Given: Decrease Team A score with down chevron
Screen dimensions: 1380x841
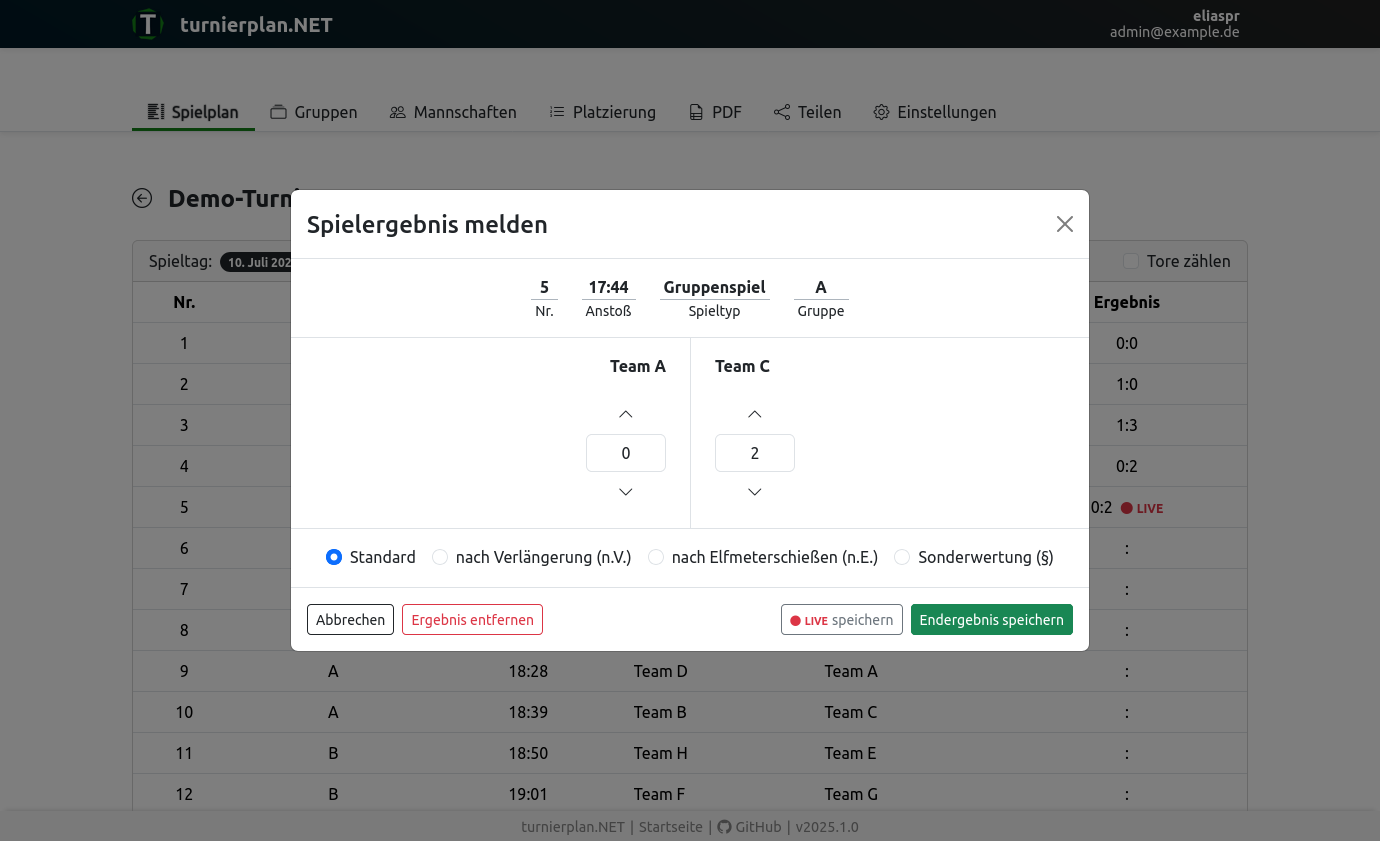Looking at the screenshot, I should click(x=626, y=492).
